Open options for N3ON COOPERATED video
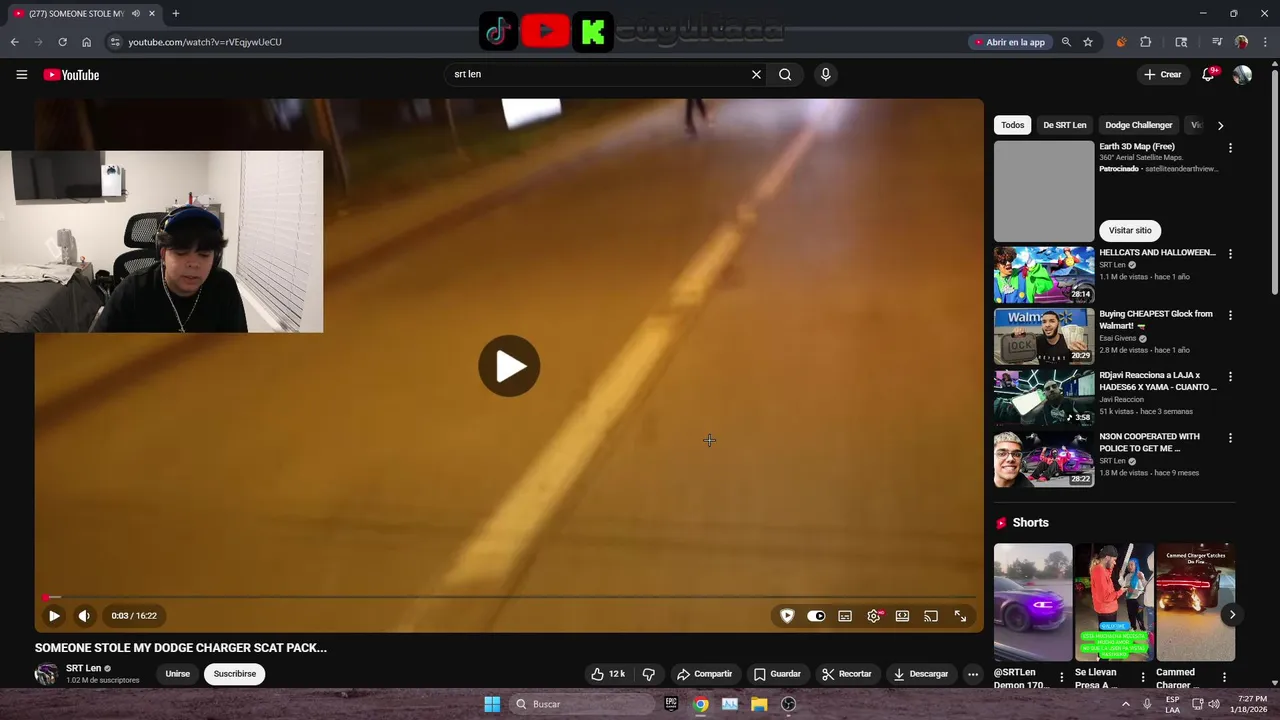Viewport: 1280px width, 720px height. tap(1230, 438)
